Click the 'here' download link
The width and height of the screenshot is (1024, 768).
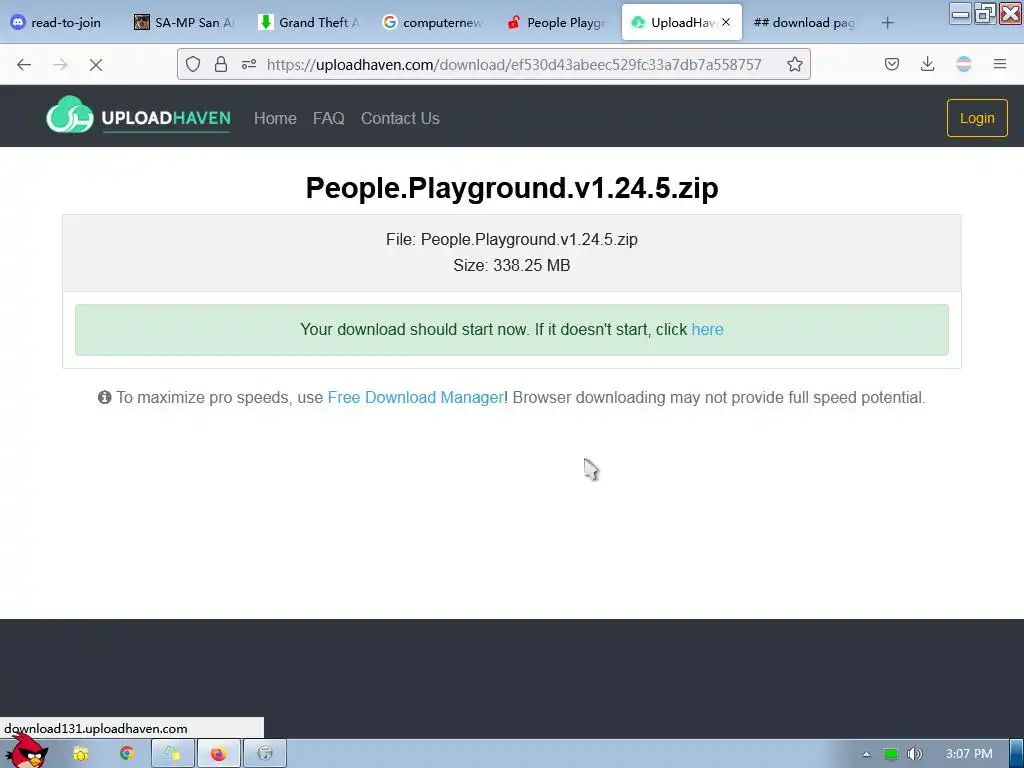coord(707,329)
